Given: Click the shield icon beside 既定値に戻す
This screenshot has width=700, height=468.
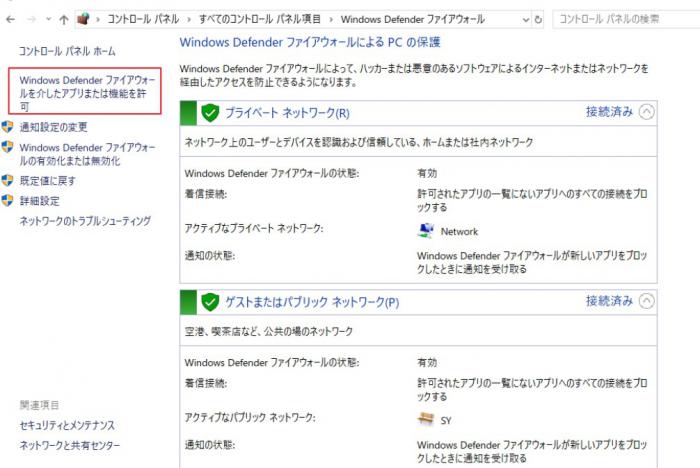Looking at the screenshot, I should click(8, 180).
